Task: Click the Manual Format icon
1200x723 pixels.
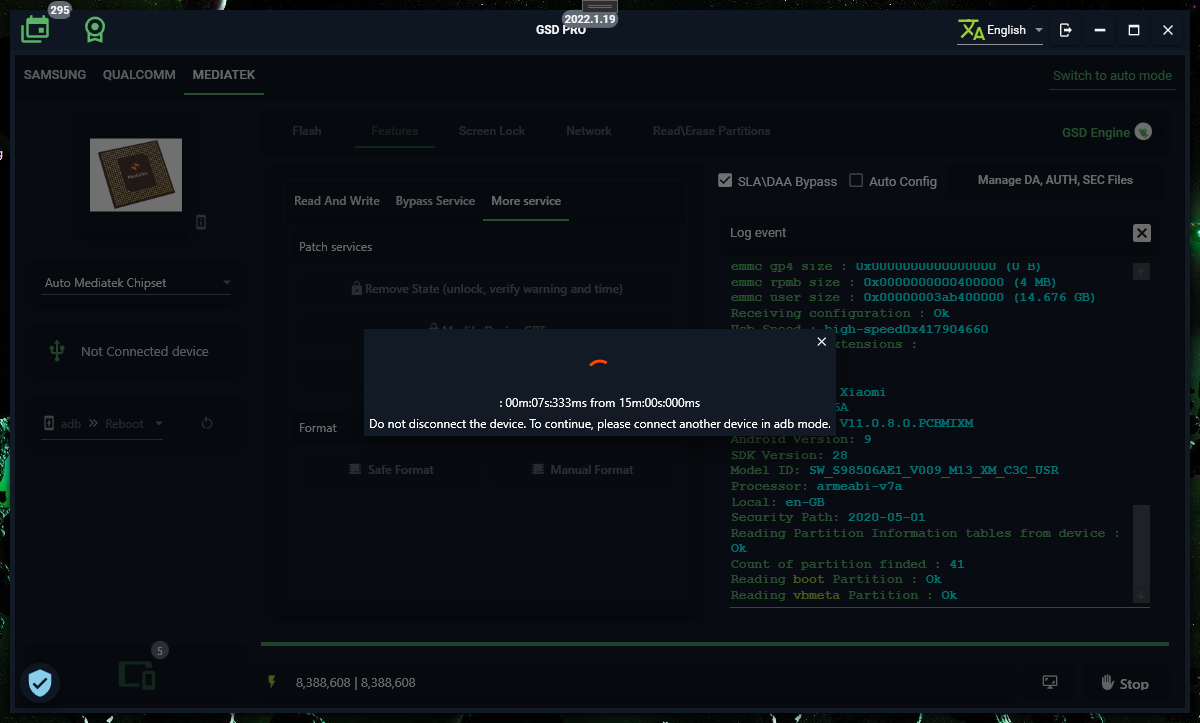Action: pos(538,469)
